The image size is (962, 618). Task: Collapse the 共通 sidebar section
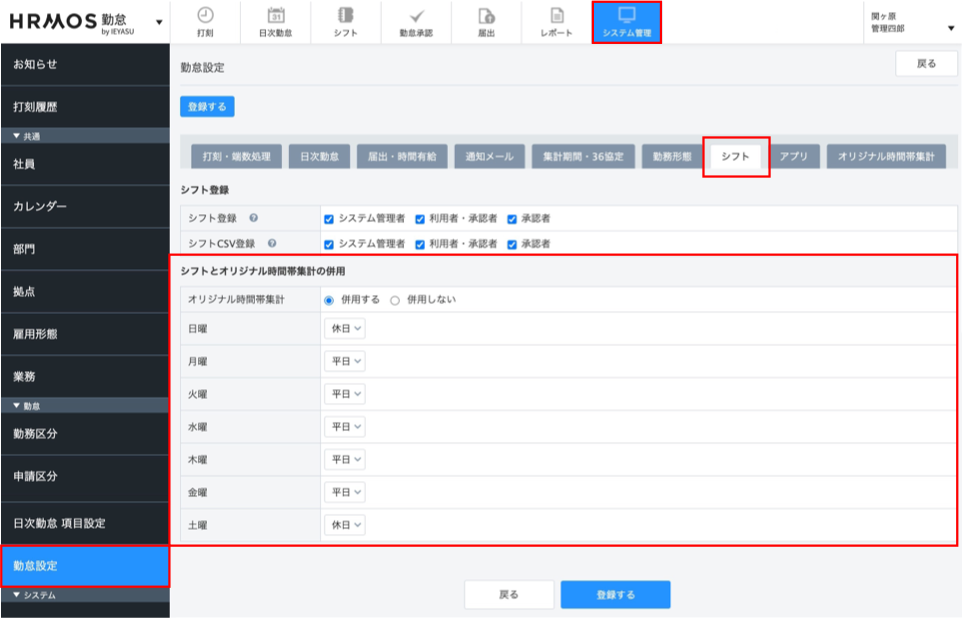pos(85,136)
